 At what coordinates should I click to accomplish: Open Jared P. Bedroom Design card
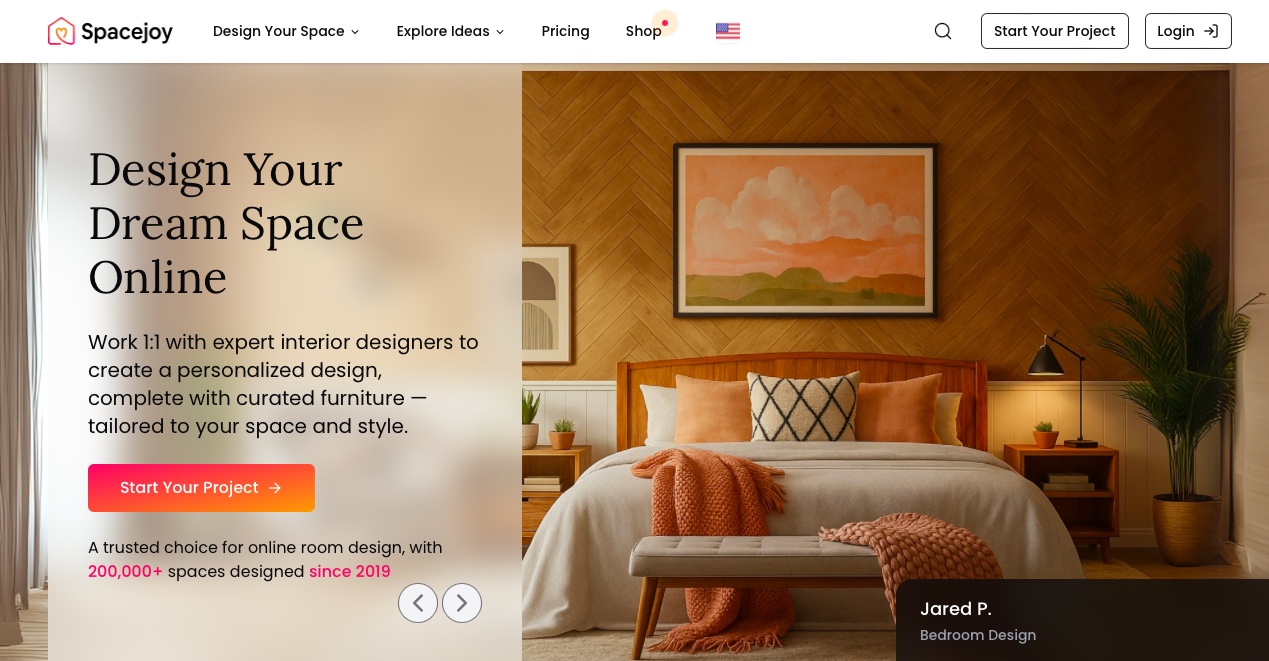pos(1082,620)
